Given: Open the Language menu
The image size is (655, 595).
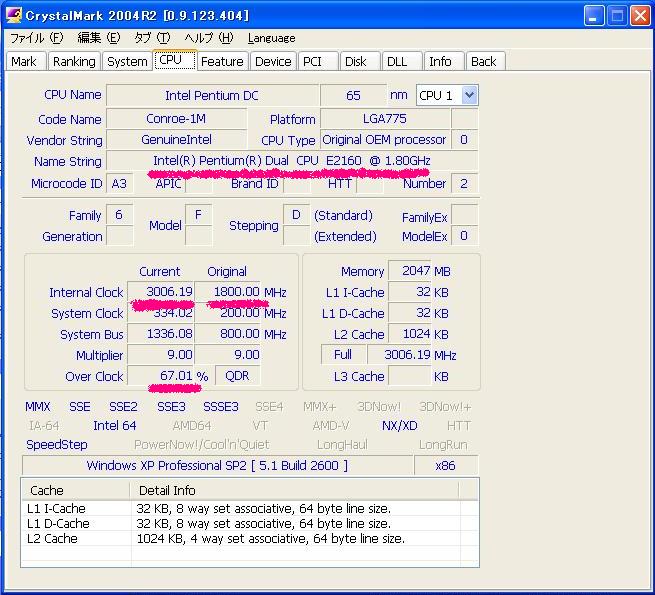Looking at the screenshot, I should 272,38.
